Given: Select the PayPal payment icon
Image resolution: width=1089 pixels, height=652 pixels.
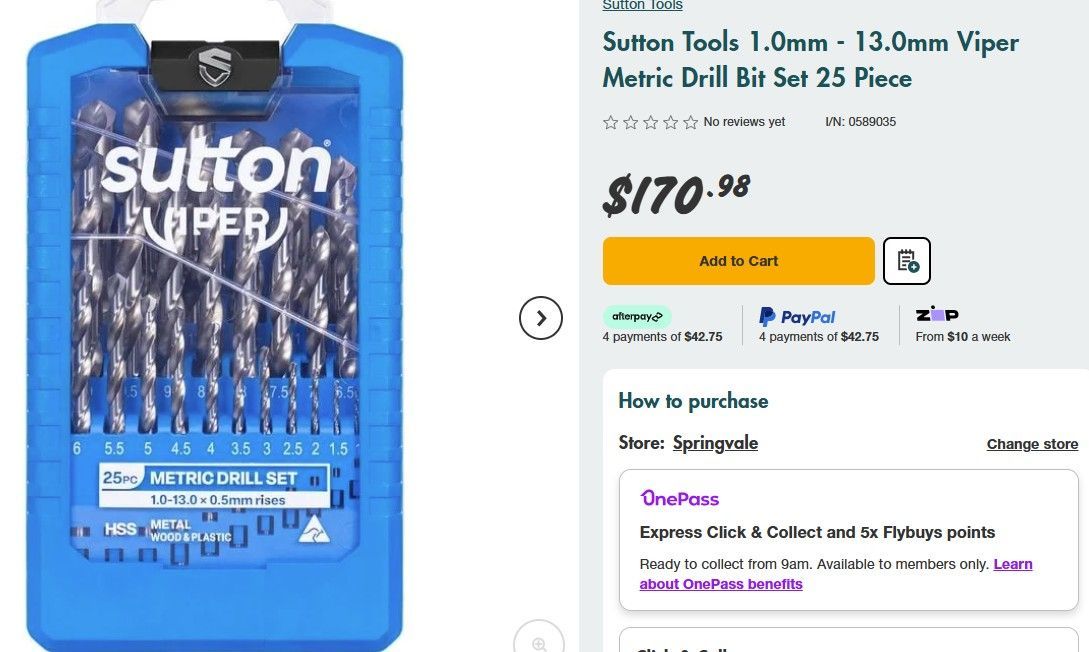Looking at the screenshot, I should pyautogui.click(x=797, y=316).
